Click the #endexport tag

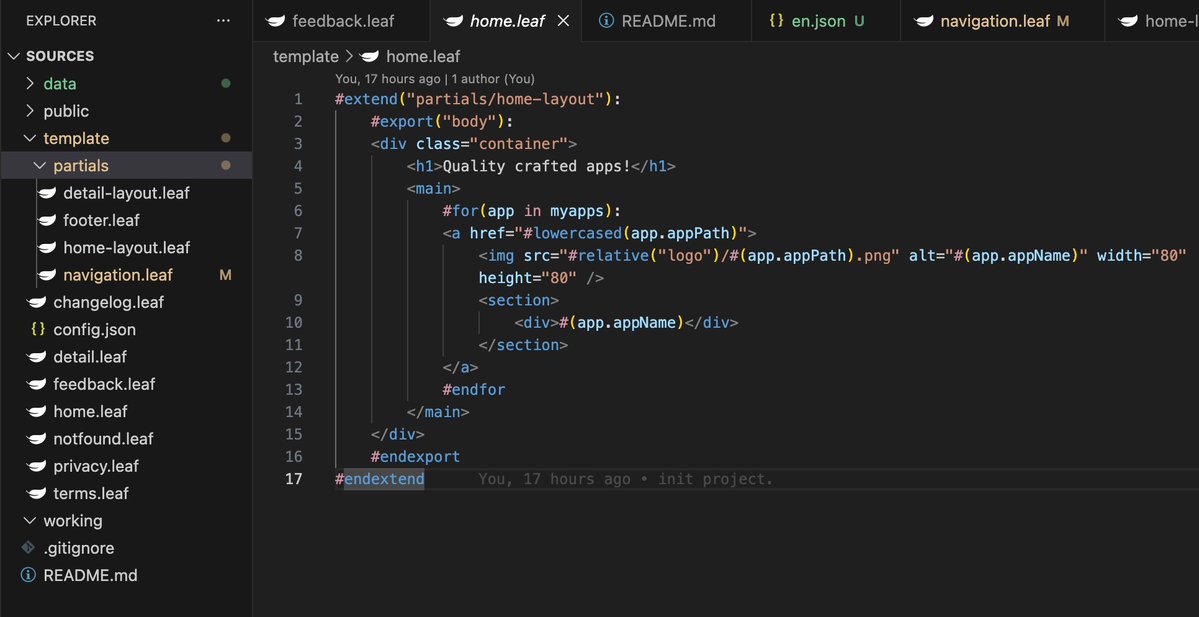[x=416, y=456]
